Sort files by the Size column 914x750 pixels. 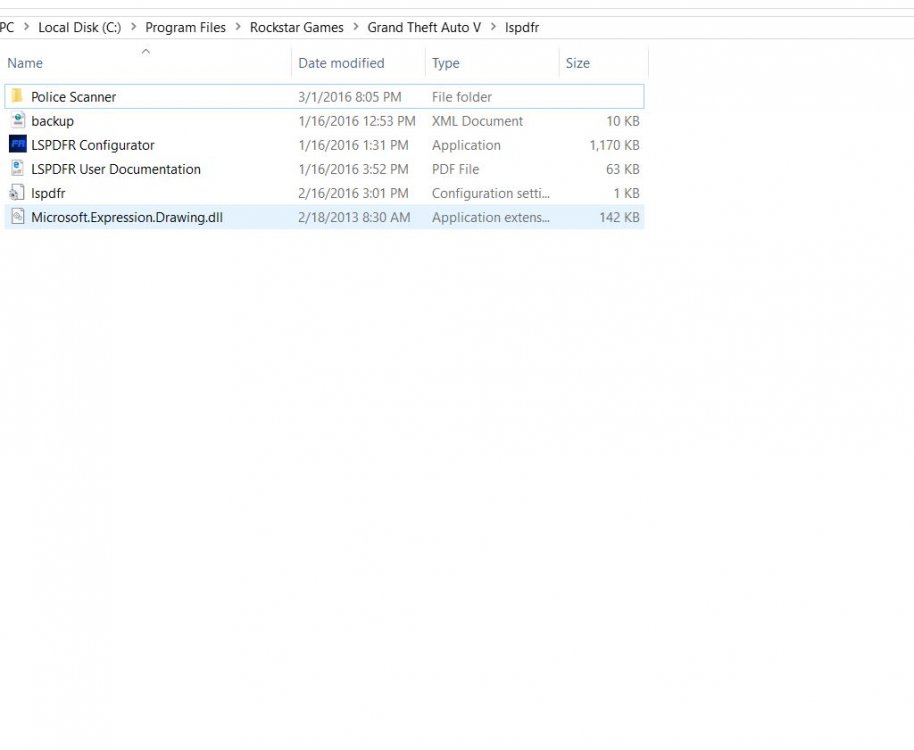point(578,63)
